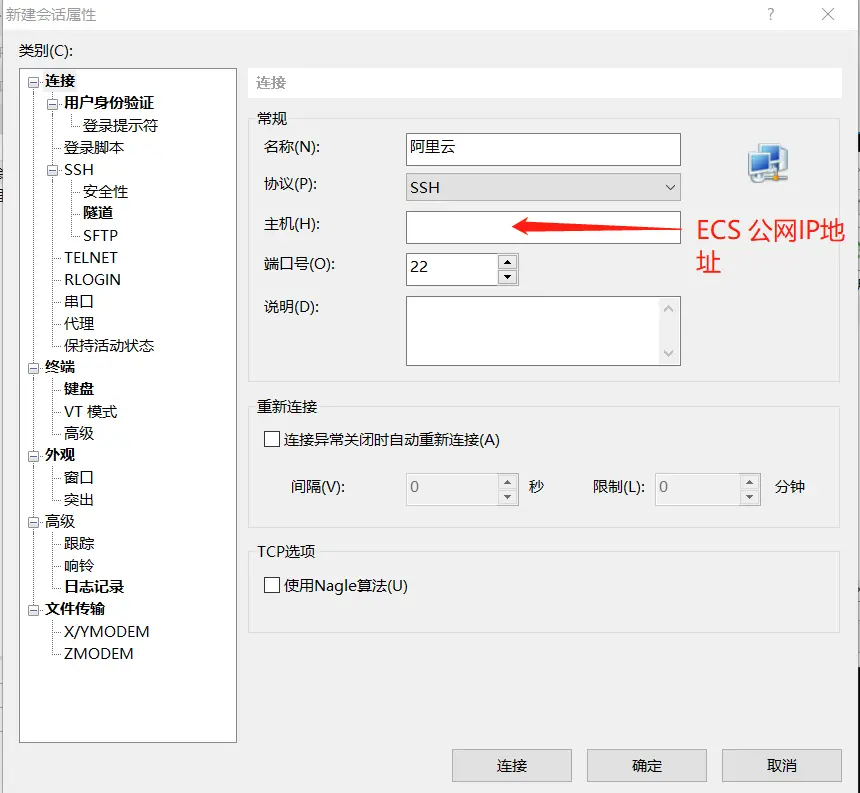860x793 pixels.
Task: Select 安全性 under SSH
Action: click(105, 191)
